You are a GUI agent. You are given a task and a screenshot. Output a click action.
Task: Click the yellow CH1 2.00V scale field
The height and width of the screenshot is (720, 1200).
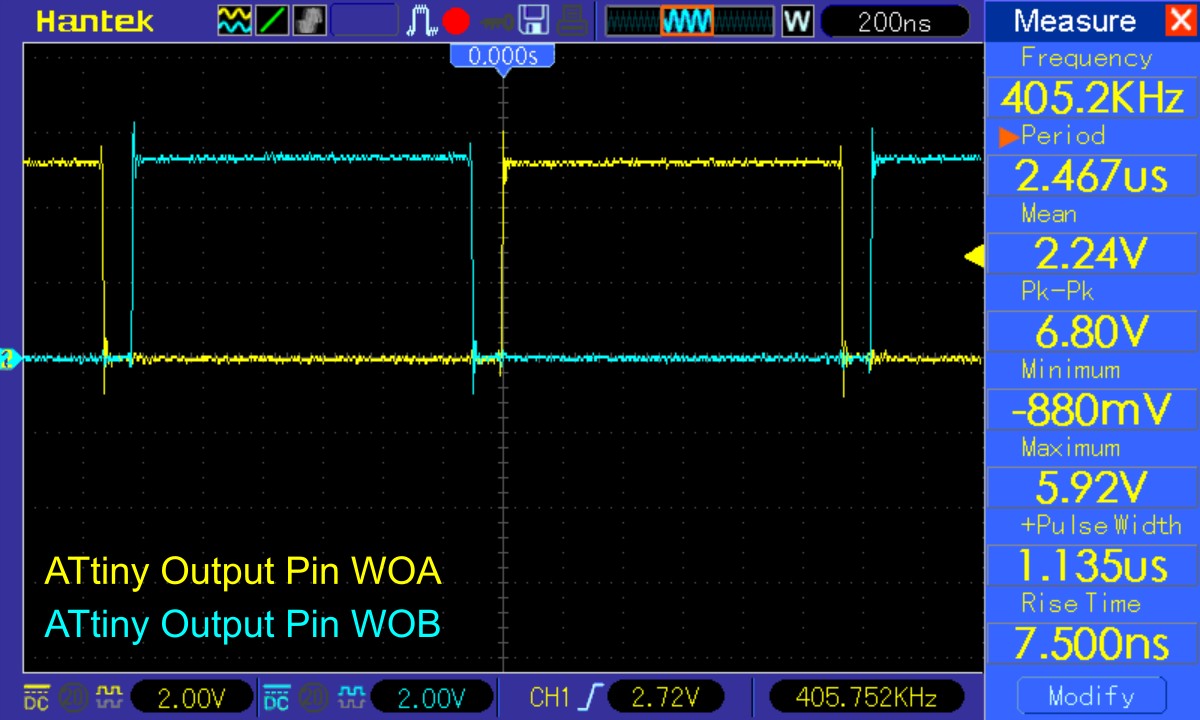tap(192, 696)
